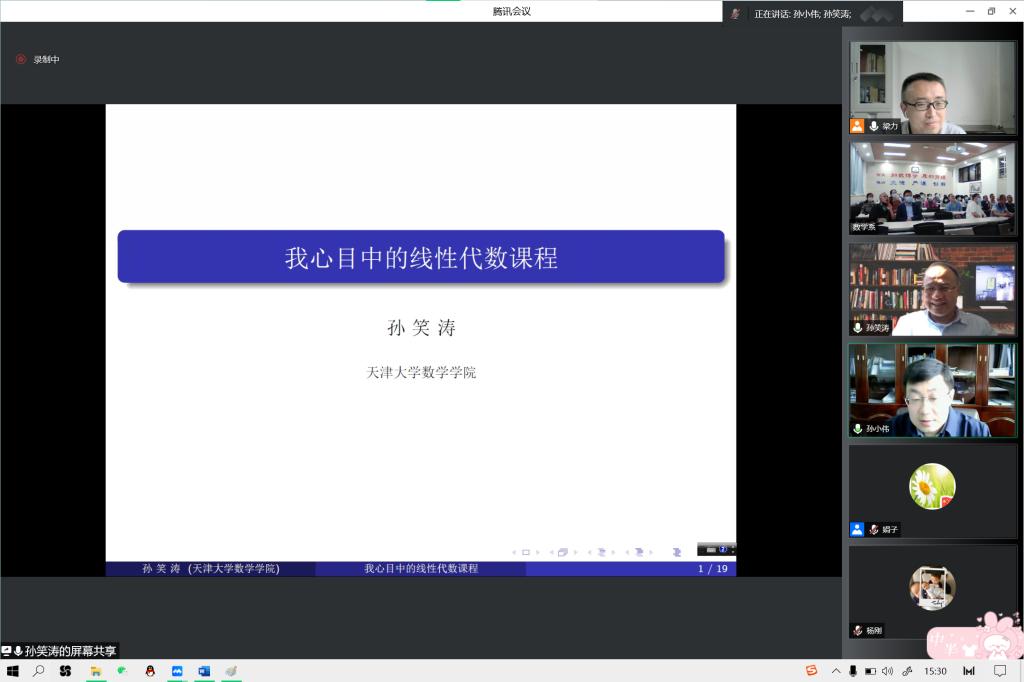Click the screen share icon beside 孙笑涛的屏幕共享
1024x682 pixels.
click(x=8, y=650)
